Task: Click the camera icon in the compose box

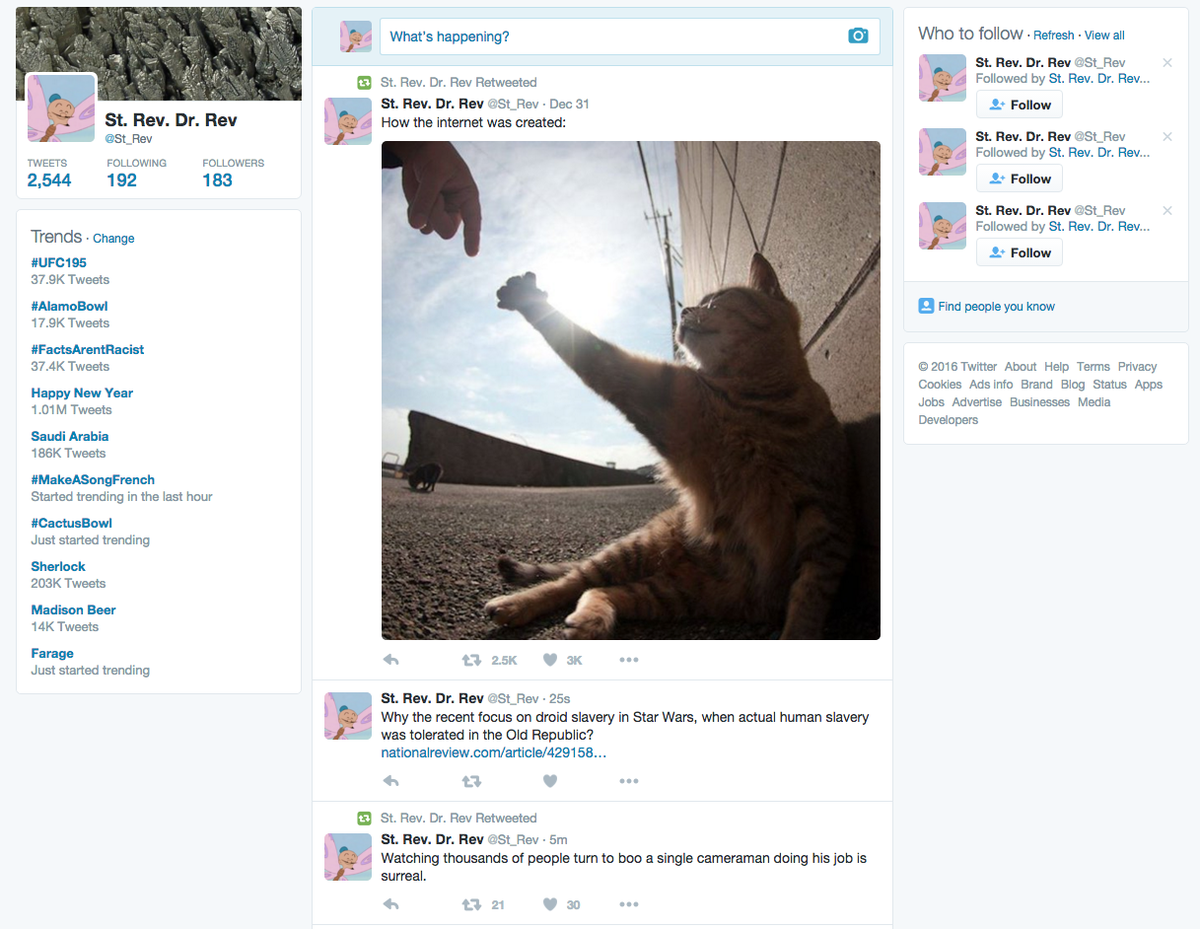Action: 858,36
